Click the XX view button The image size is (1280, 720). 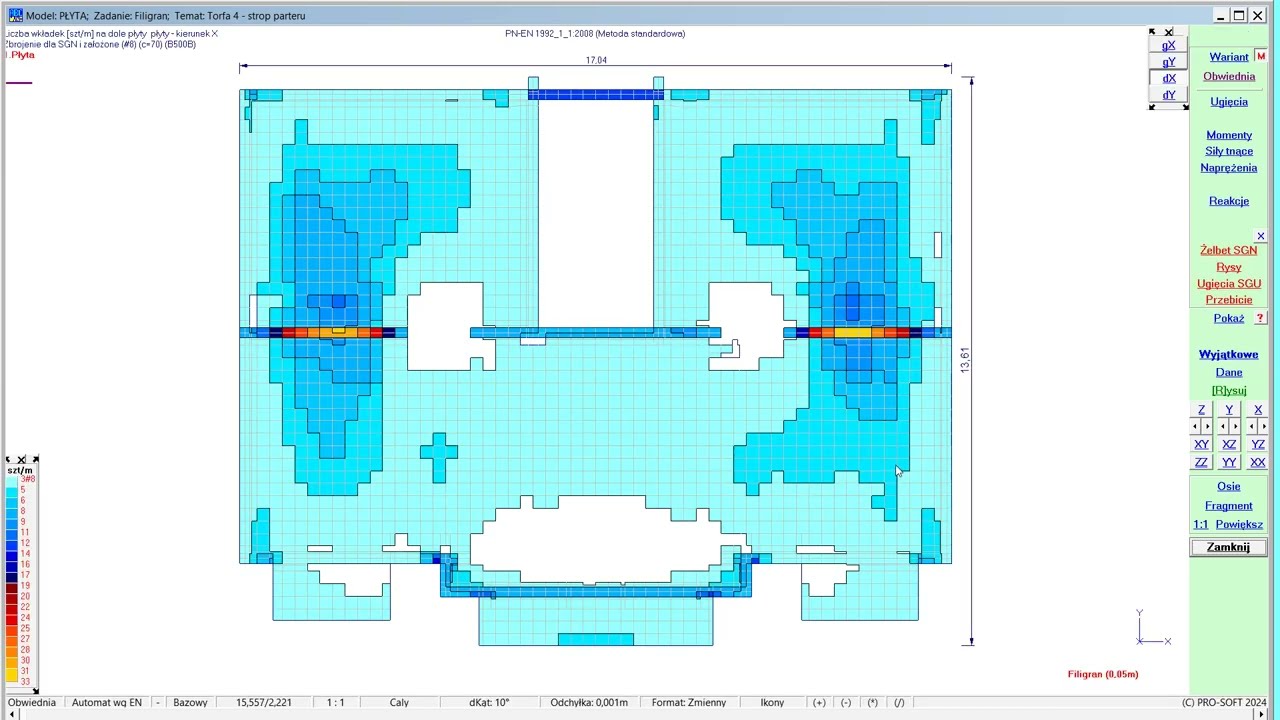1257,462
